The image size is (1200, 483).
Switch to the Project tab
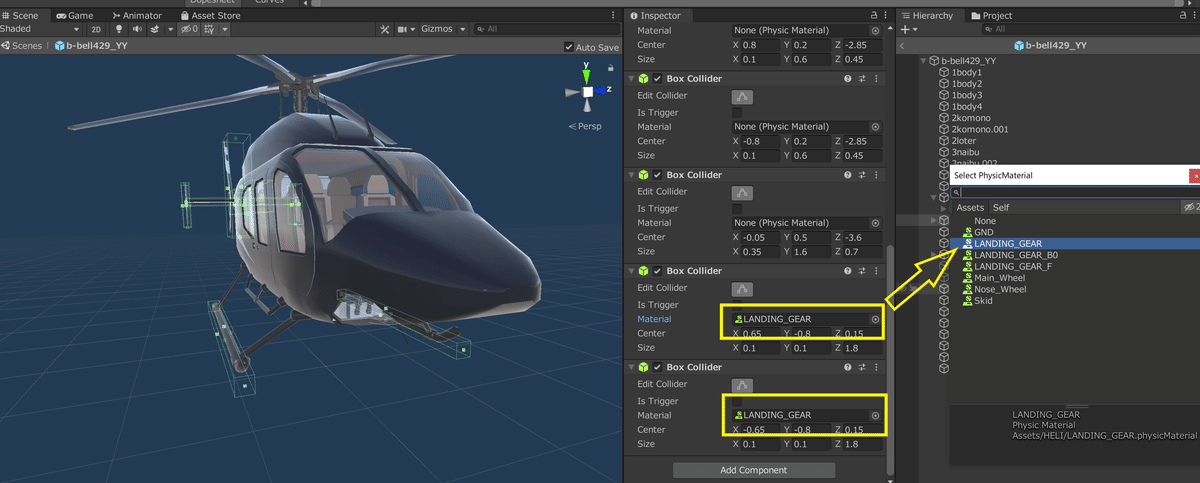coord(990,16)
